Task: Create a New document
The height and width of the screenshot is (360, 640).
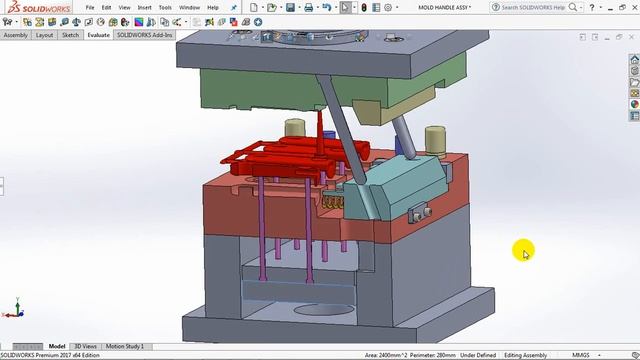Action: pos(254,7)
